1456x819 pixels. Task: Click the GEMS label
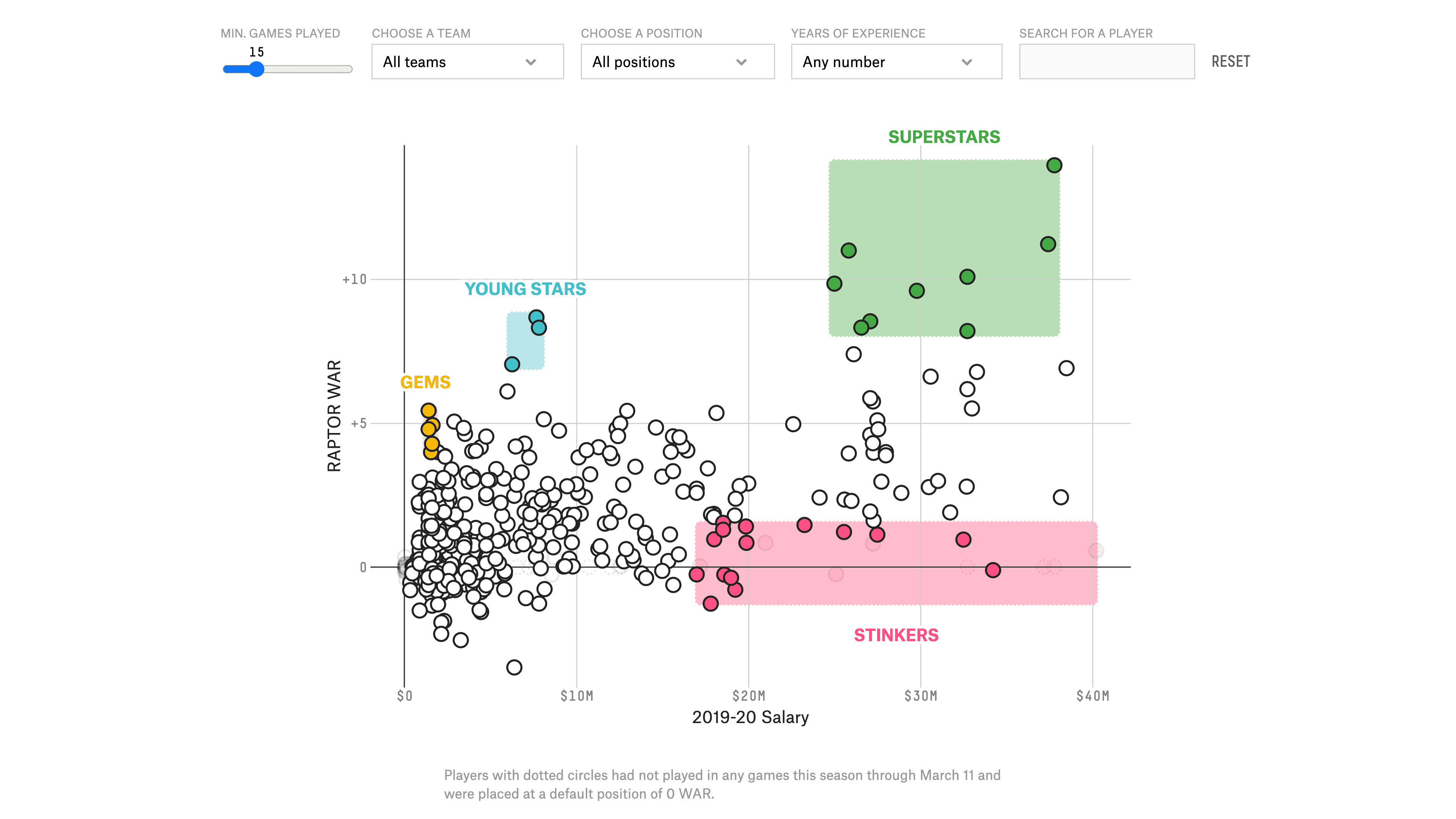[x=425, y=382]
